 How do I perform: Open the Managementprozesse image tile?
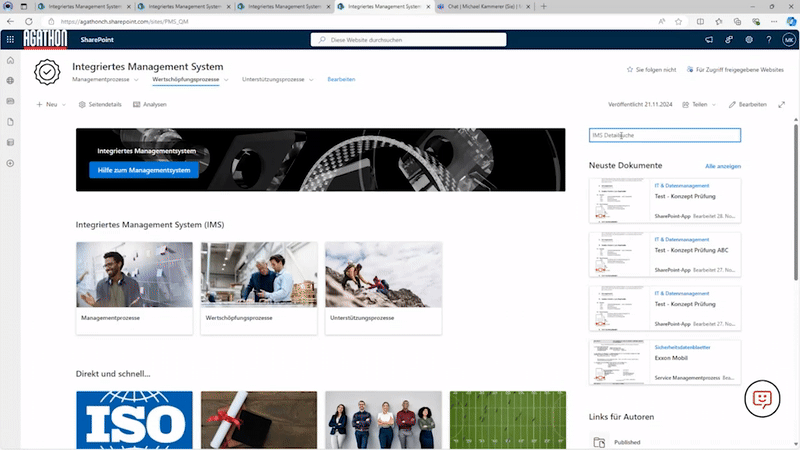[x=134, y=287]
